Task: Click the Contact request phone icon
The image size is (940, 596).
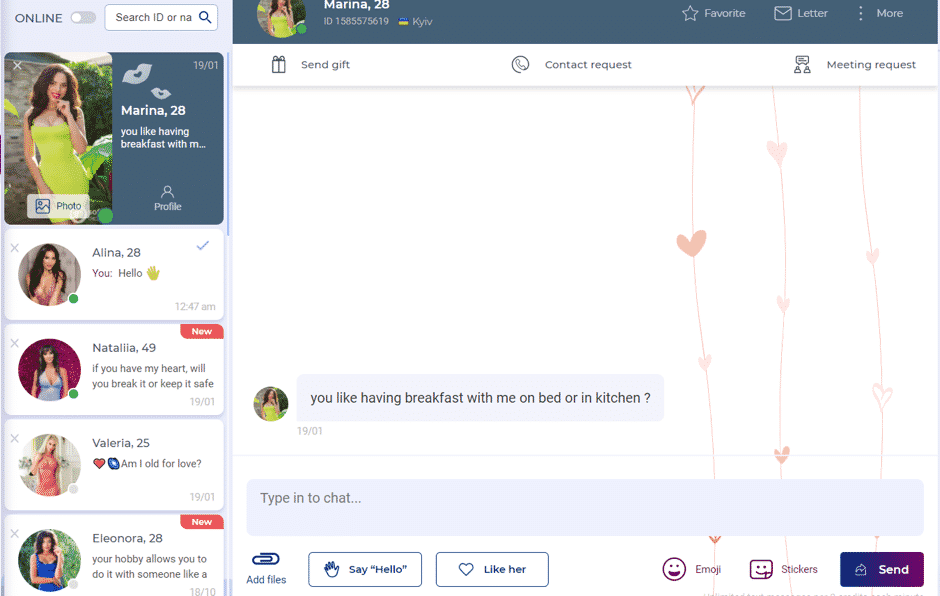Action: [520, 64]
